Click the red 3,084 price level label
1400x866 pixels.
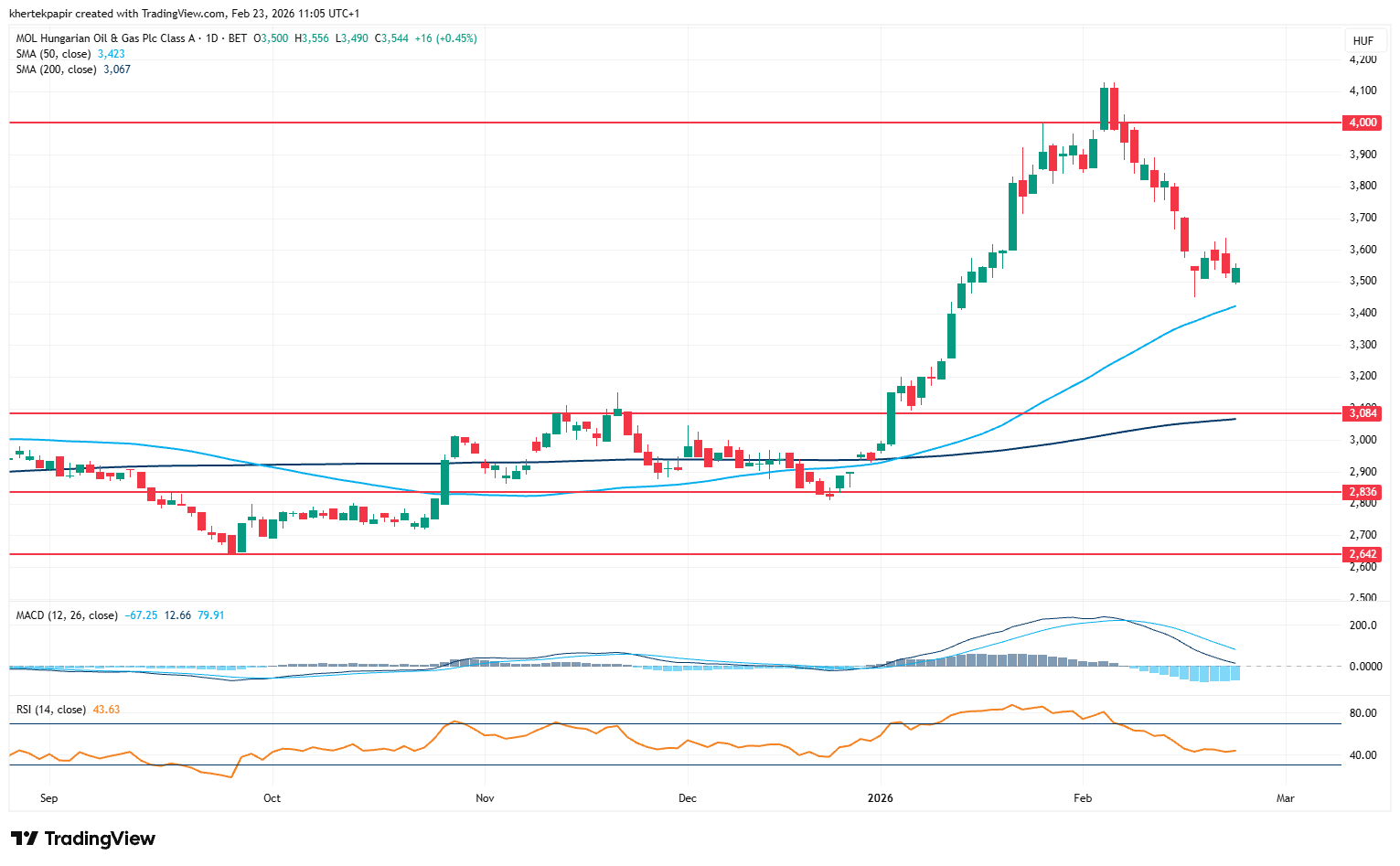(1362, 413)
